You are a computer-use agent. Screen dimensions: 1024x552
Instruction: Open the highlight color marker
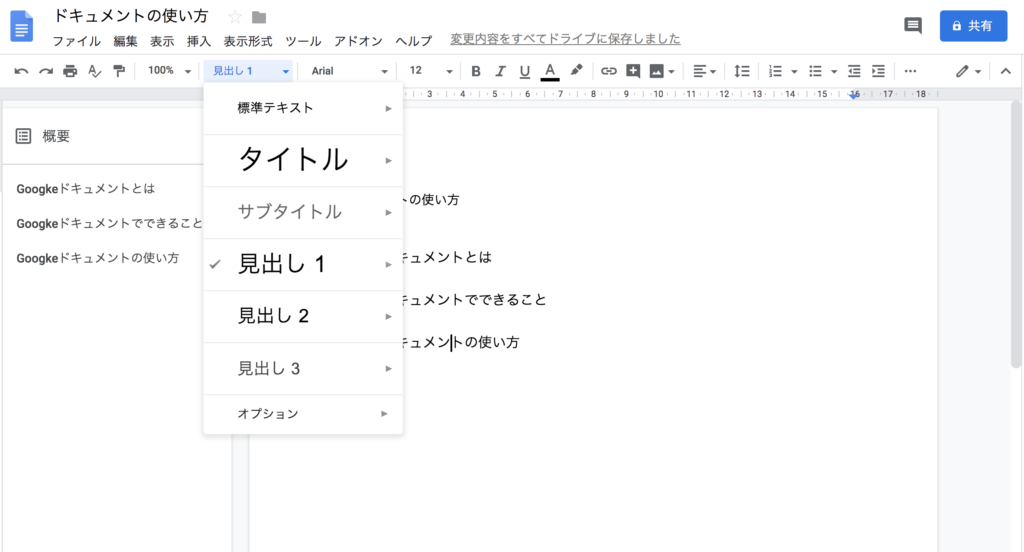[576, 71]
